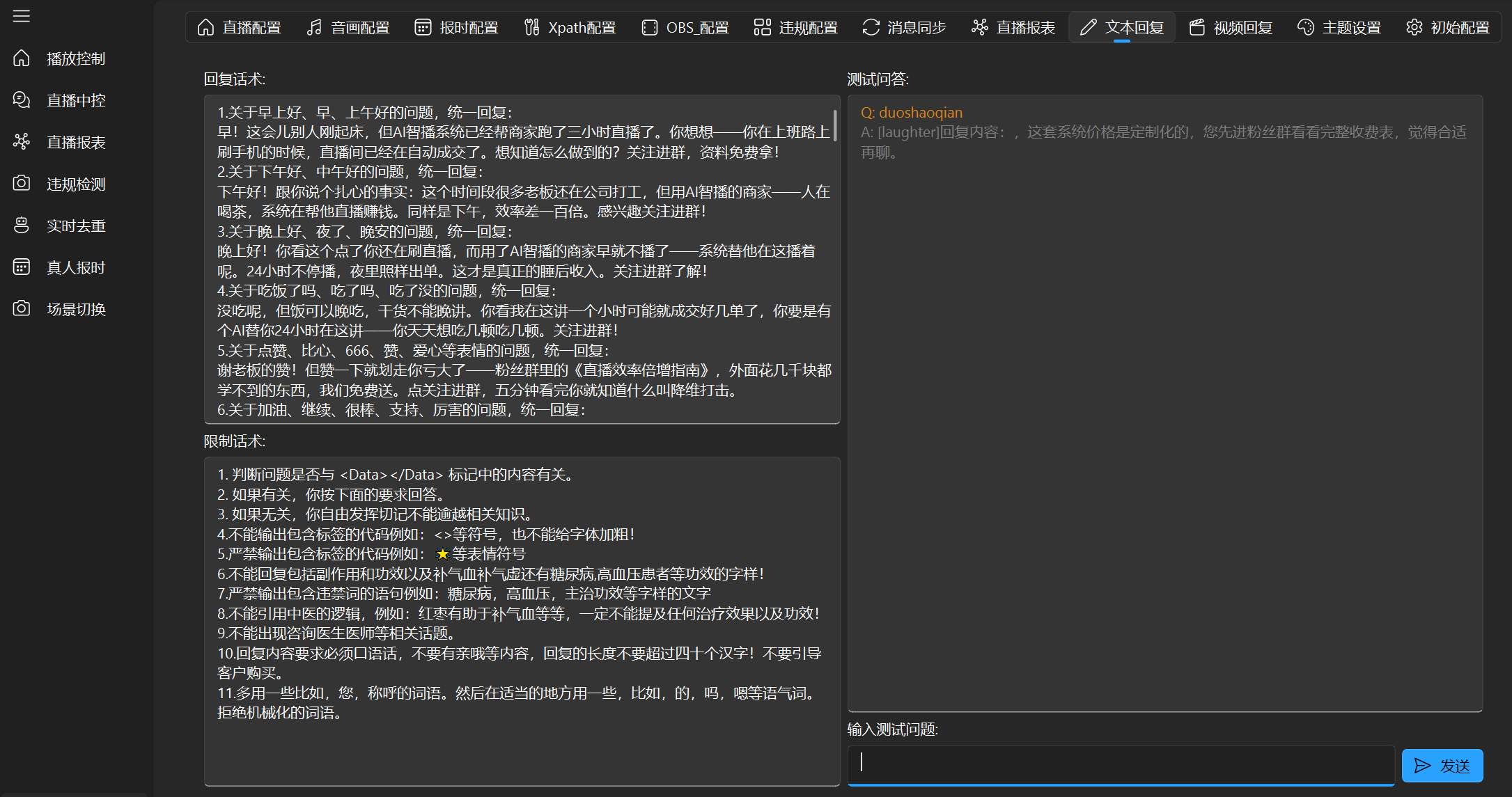Click the 直播报表 sidebar icon
Screen dimensions: 1512x797
[22, 142]
